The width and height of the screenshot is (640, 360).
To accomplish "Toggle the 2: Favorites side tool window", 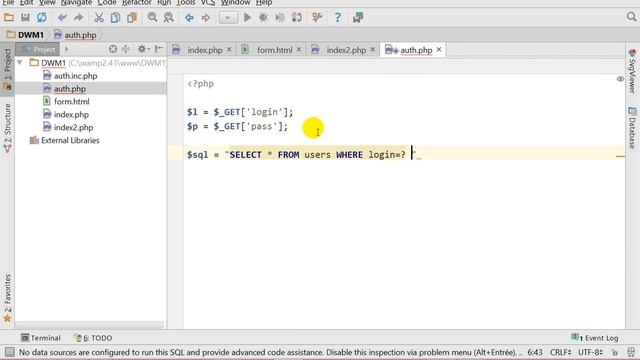I will [x=7, y=298].
